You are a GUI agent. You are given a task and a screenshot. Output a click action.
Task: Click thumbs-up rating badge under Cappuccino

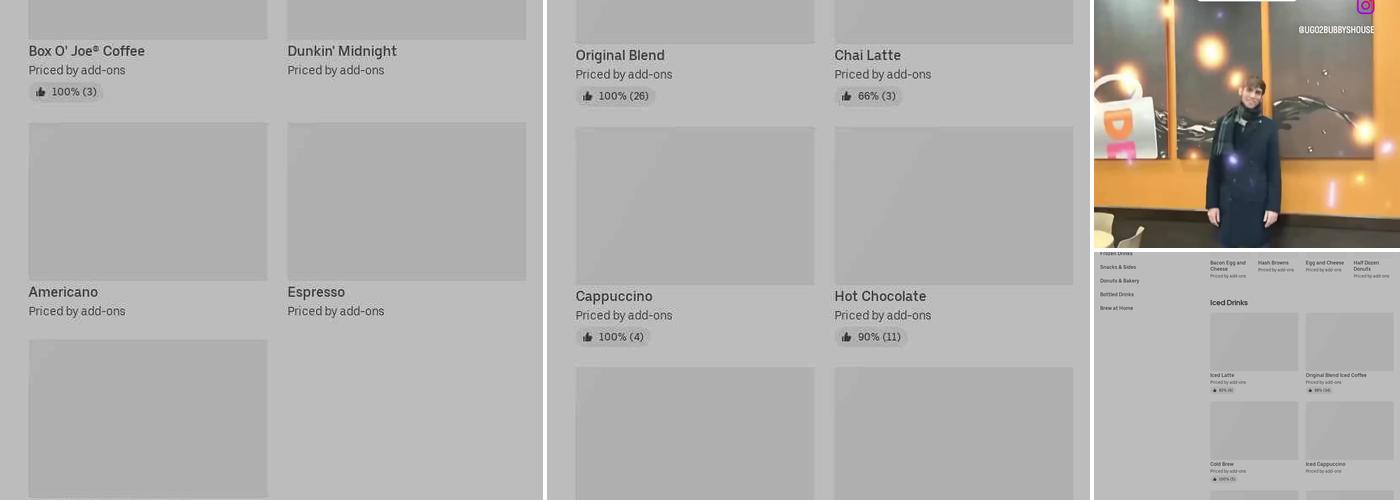(613, 337)
